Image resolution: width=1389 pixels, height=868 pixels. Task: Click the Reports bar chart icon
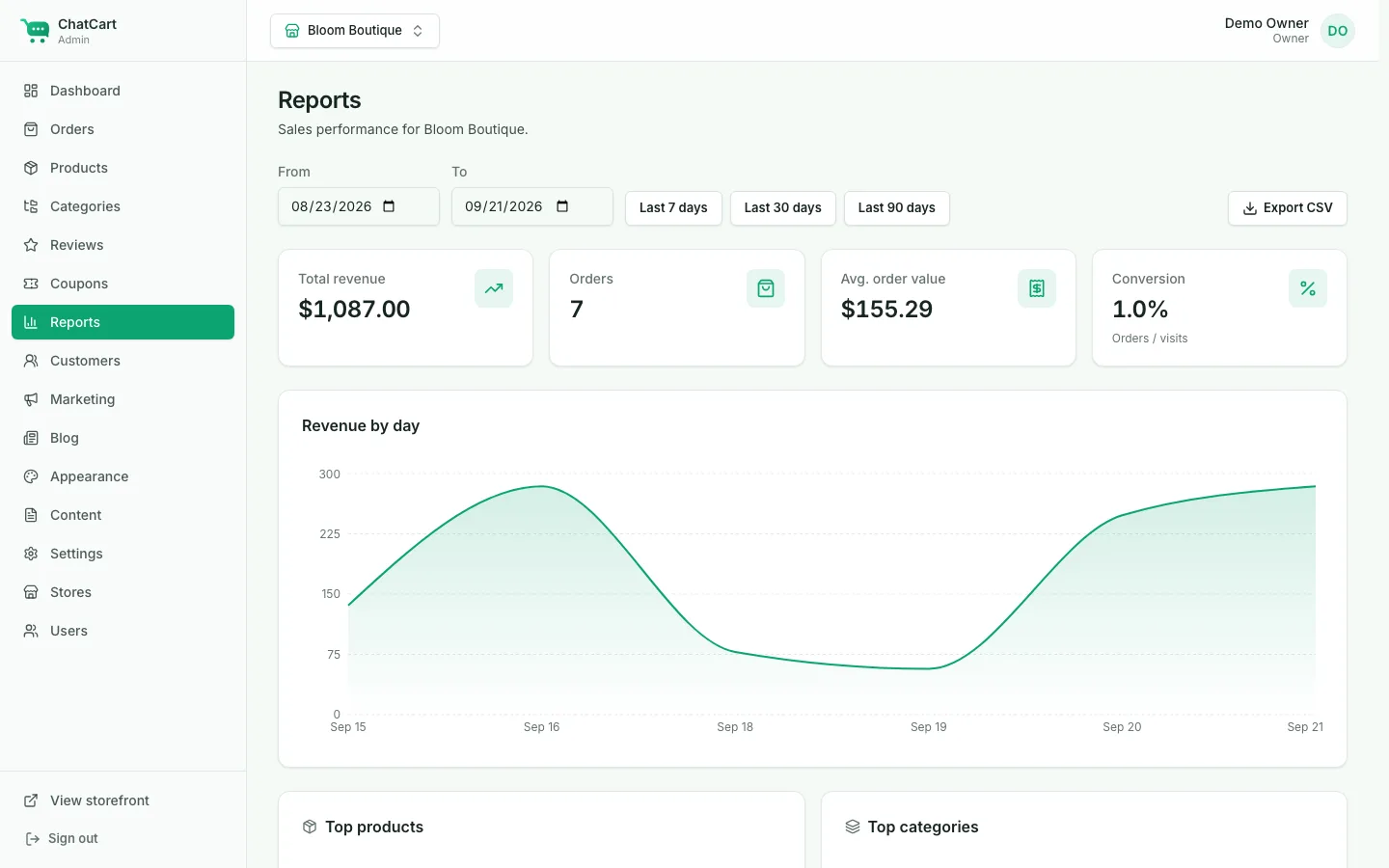[x=31, y=322]
